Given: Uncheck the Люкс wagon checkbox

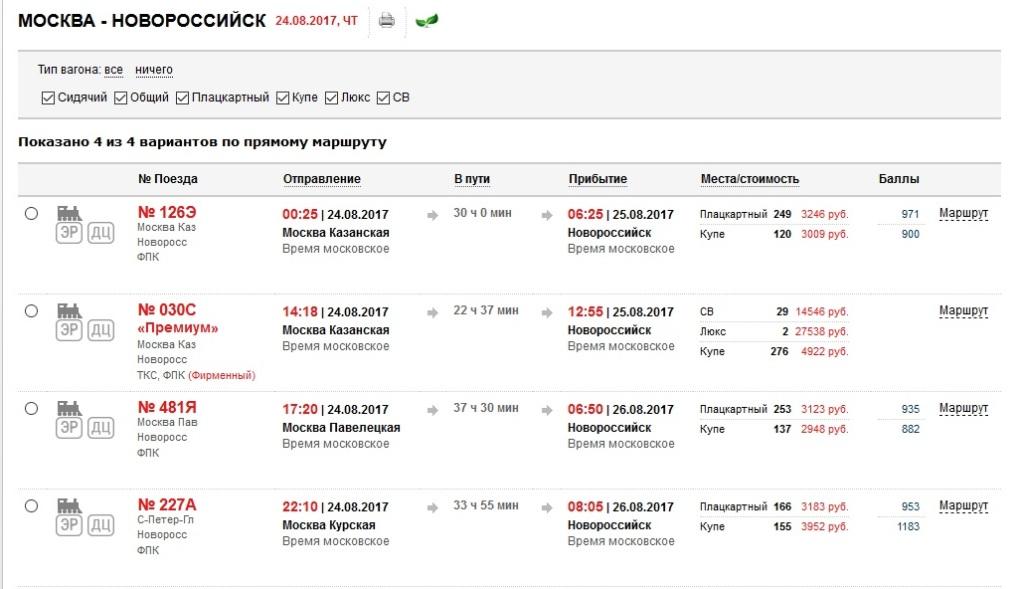Looking at the screenshot, I should click(x=332, y=98).
